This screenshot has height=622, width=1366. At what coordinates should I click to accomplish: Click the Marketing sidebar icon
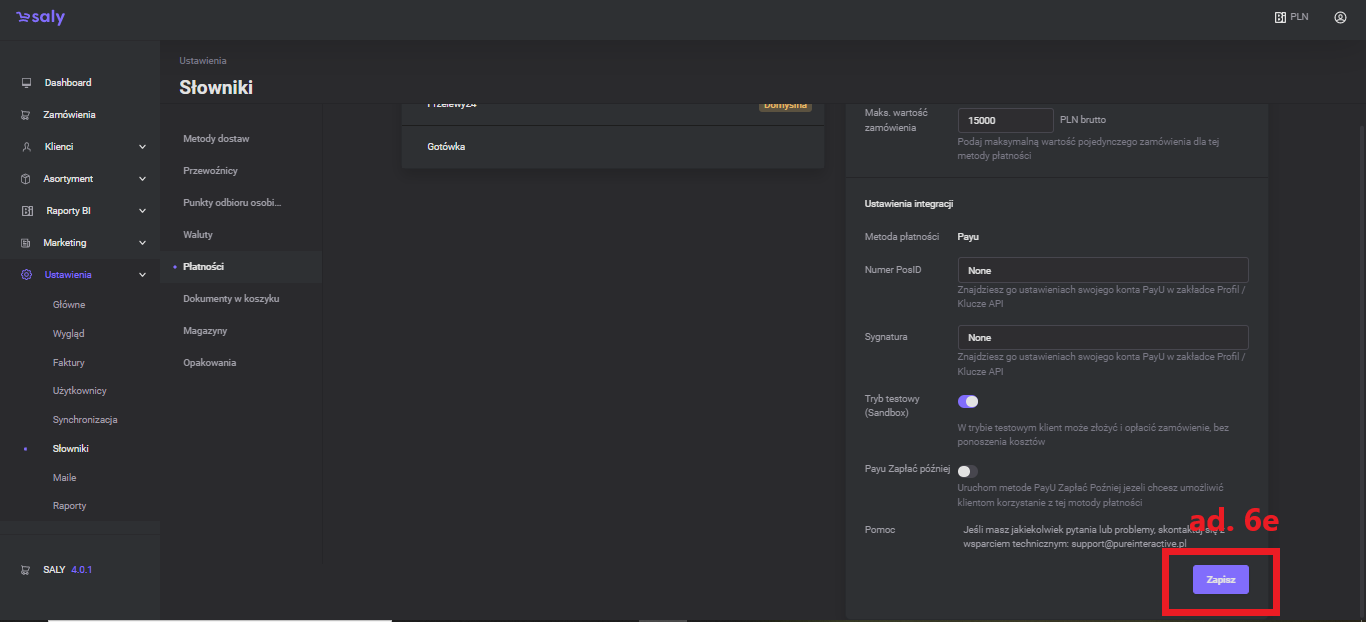(x=26, y=243)
